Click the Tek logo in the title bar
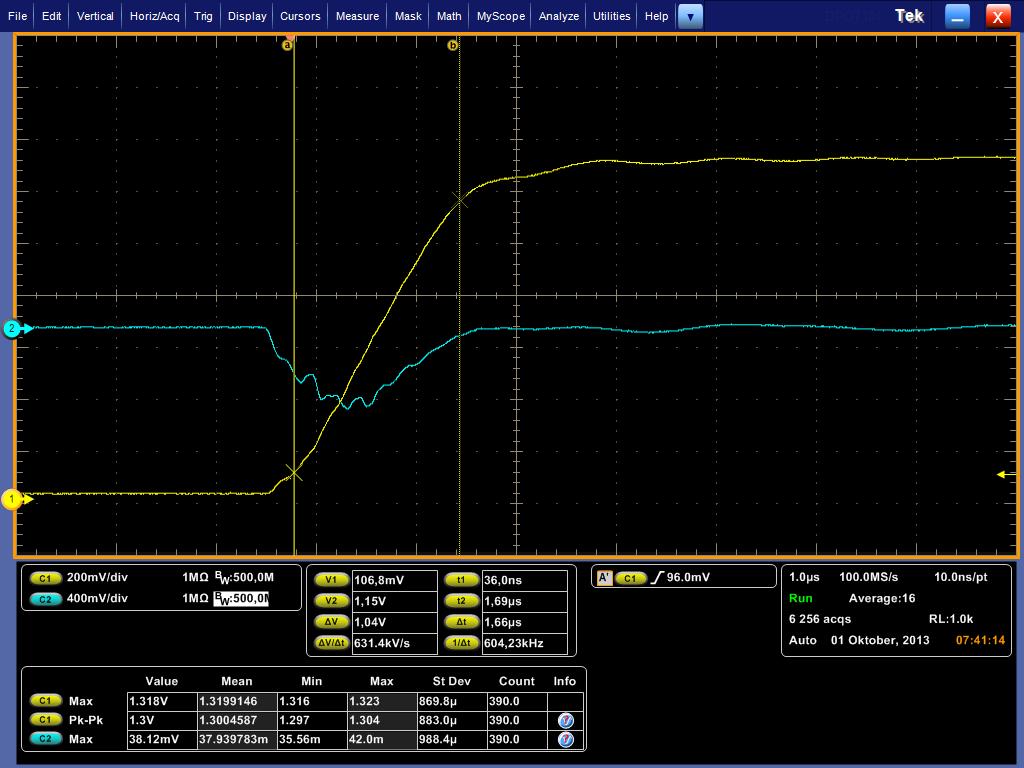The height and width of the screenshot is (768, 1024). pyautogui.click(x=909, y=16)
